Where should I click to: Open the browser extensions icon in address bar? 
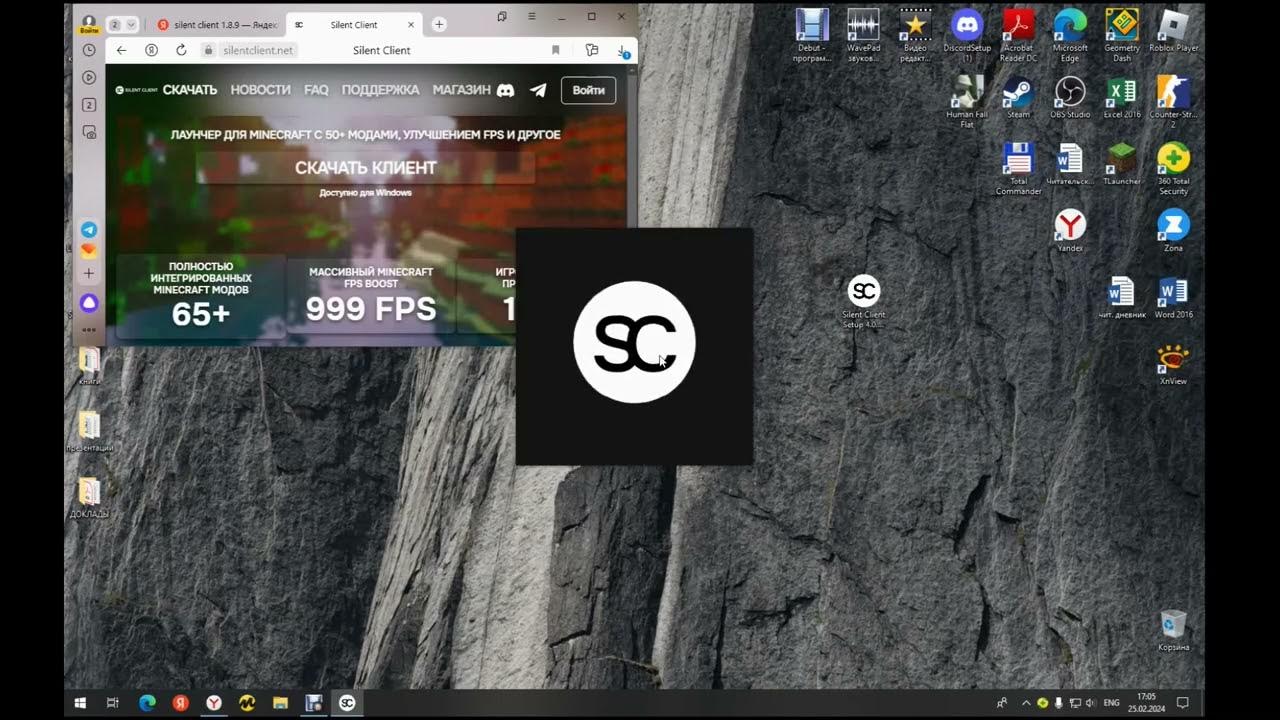[x=591, y=50]
